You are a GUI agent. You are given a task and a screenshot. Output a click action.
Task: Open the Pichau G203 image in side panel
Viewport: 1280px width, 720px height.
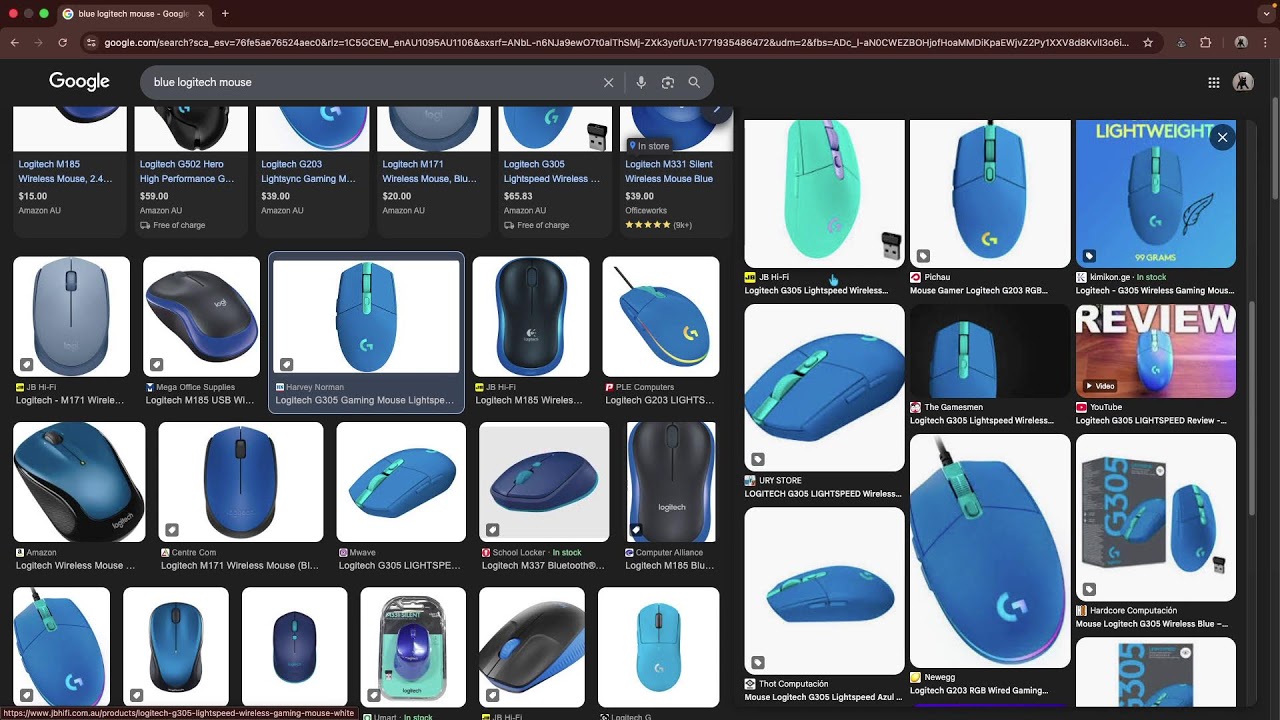coord(990,193)
